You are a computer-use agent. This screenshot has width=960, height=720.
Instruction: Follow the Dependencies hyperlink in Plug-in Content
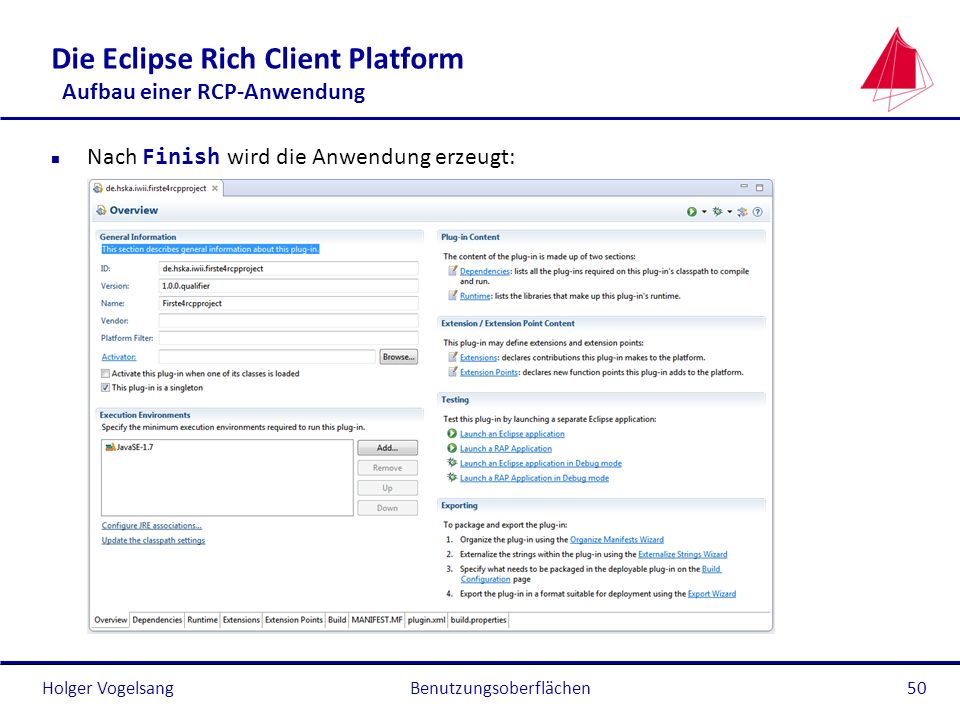[x=484, y=271]
